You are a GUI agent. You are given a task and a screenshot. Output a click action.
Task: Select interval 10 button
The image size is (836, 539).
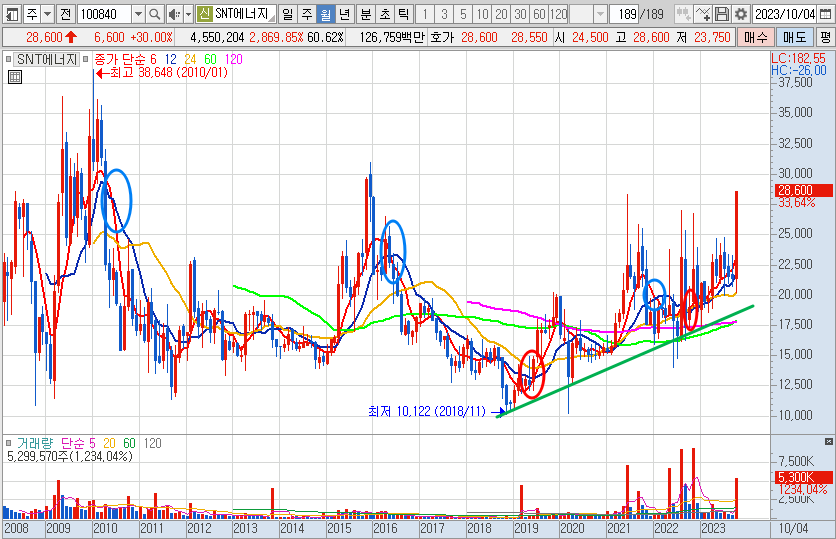(483, 14)
